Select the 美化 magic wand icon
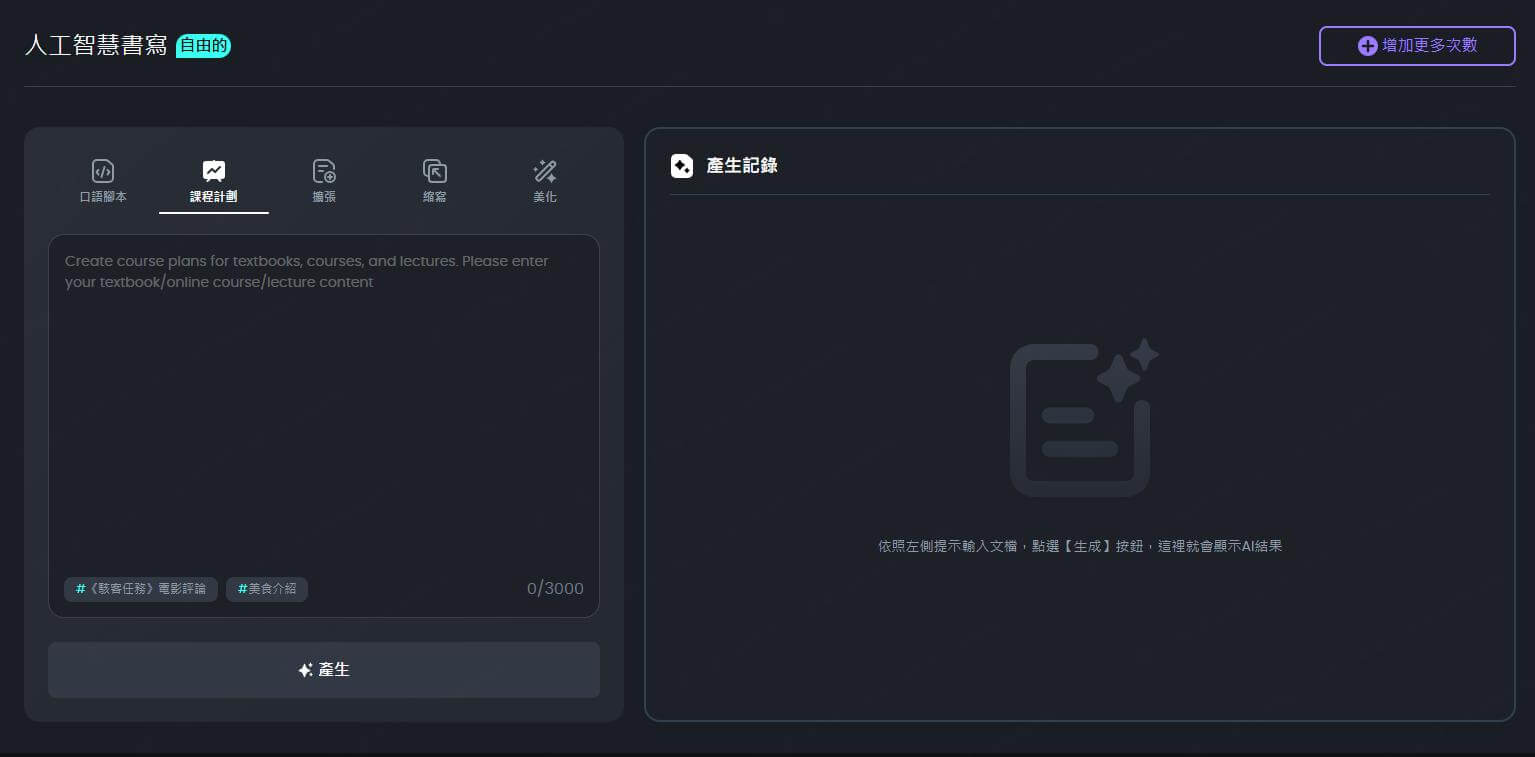Viewport: 1535px width, 757px height. point(545,171)
